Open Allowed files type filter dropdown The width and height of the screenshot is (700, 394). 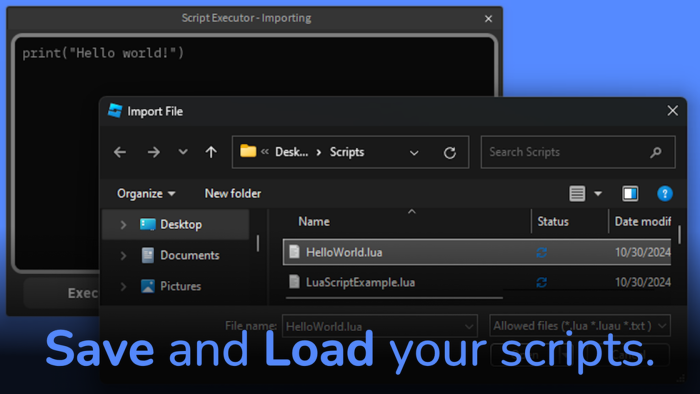[x=580, y=326]
